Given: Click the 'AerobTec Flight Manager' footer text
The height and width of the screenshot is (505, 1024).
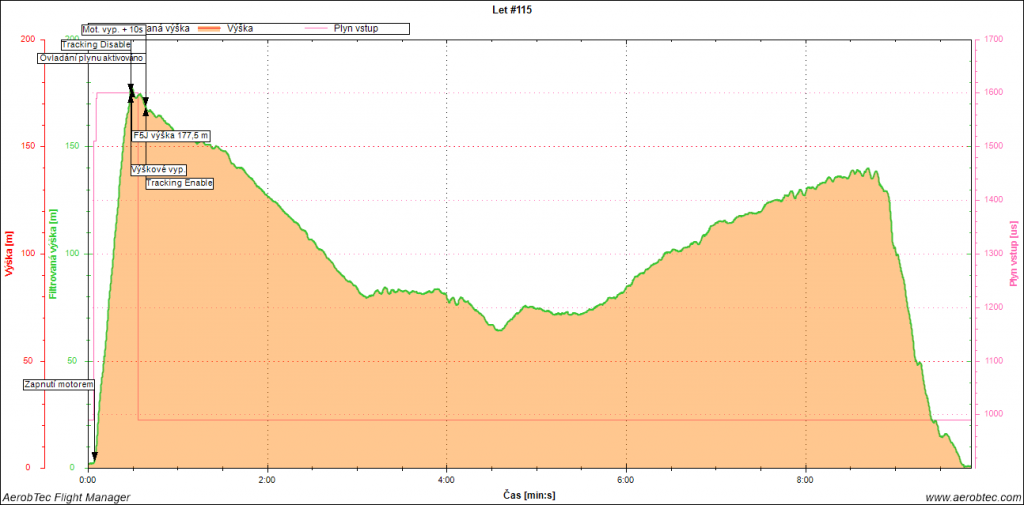Looking at the screenshot, I should (x=66, y=497).
